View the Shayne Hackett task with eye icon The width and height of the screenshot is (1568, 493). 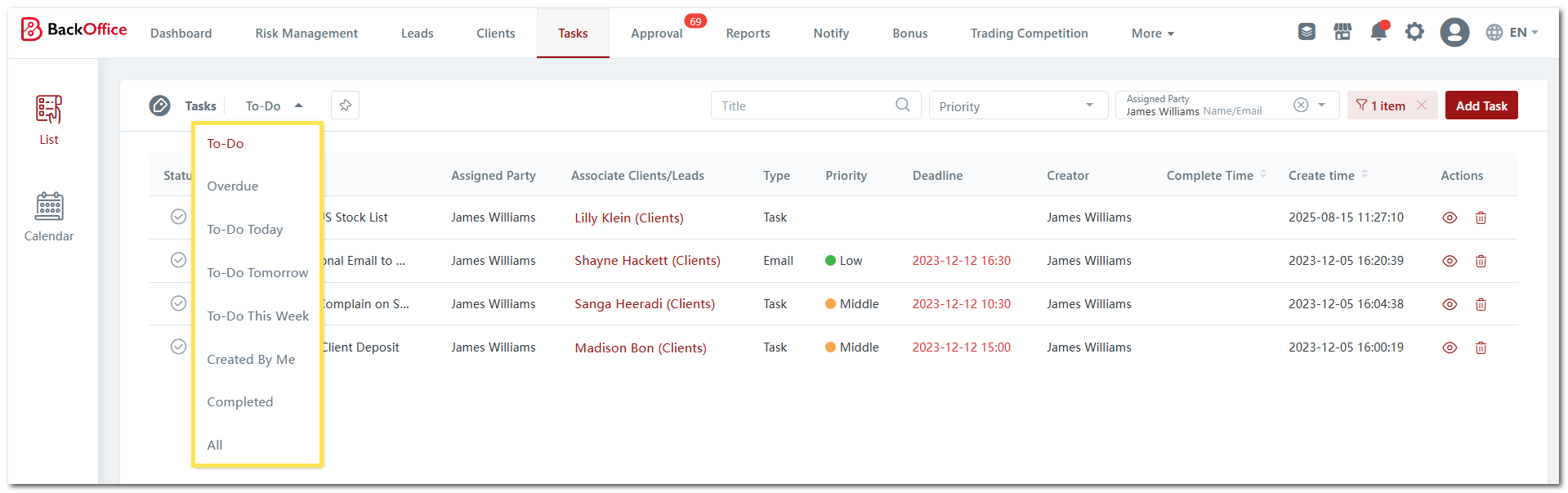pos(1449,261)
